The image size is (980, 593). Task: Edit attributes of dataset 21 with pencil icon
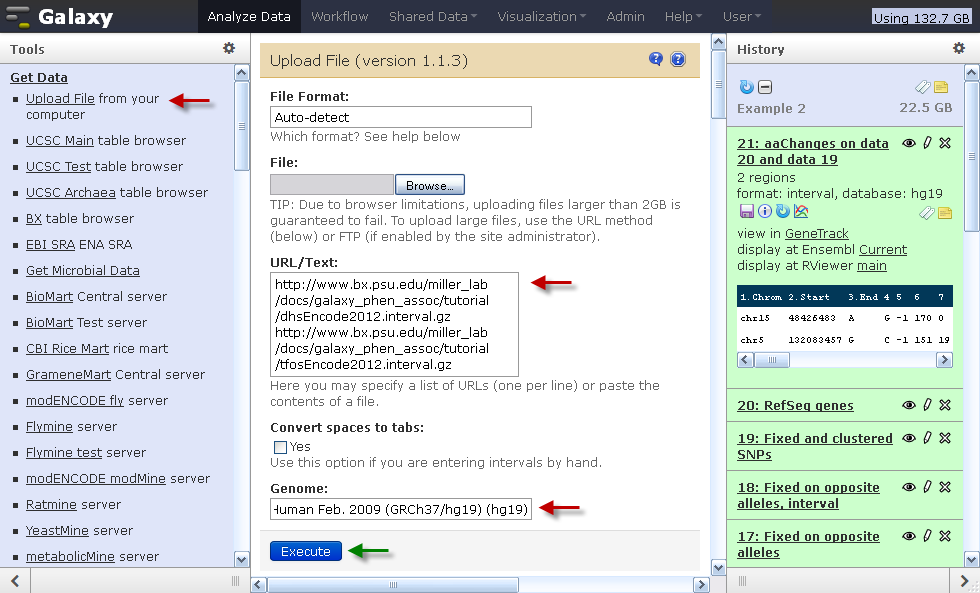[x=928, y=143]
